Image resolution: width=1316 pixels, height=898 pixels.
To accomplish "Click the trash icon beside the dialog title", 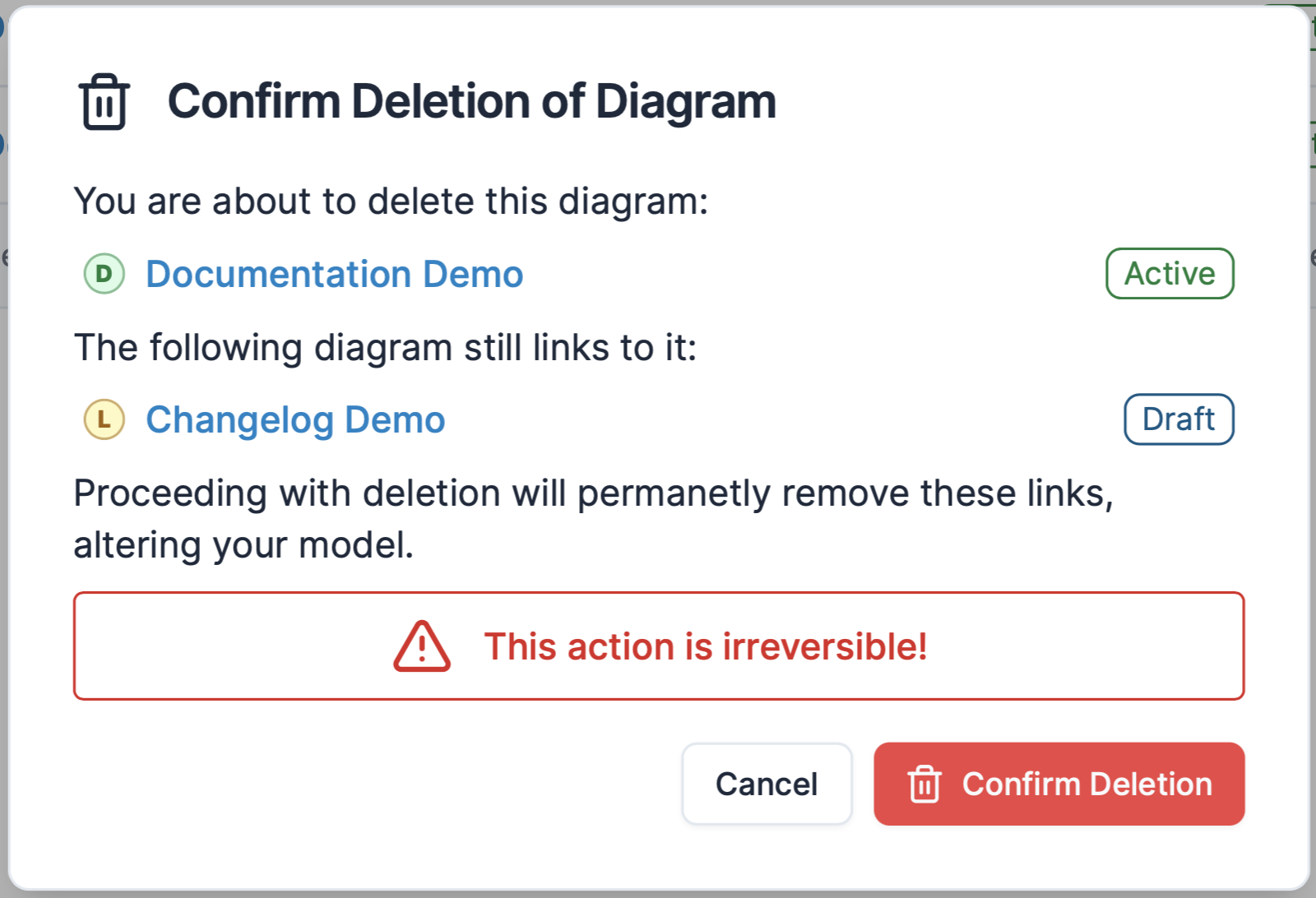I will click(104, 102).
